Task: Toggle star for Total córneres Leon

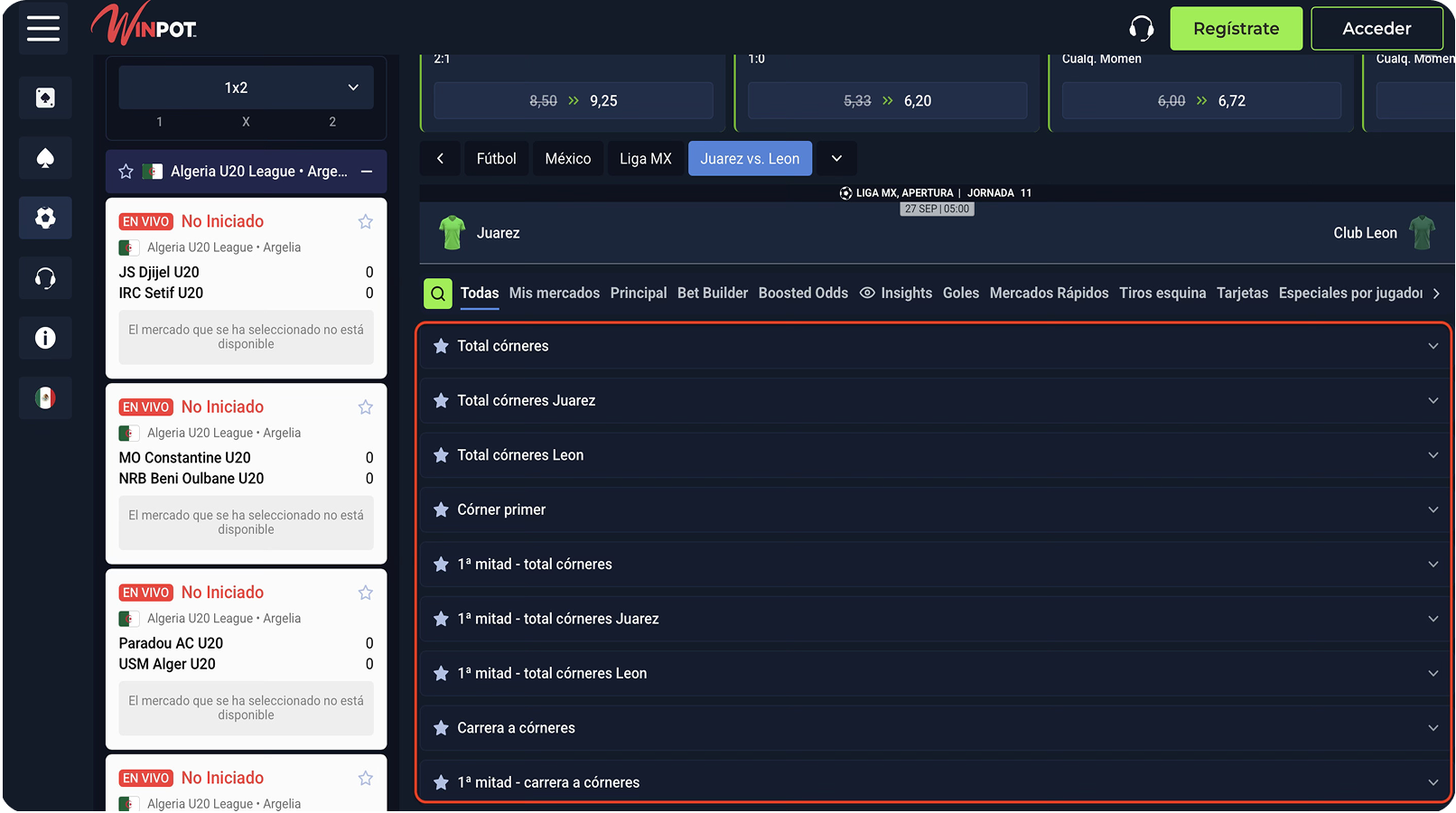Action: 441,455
